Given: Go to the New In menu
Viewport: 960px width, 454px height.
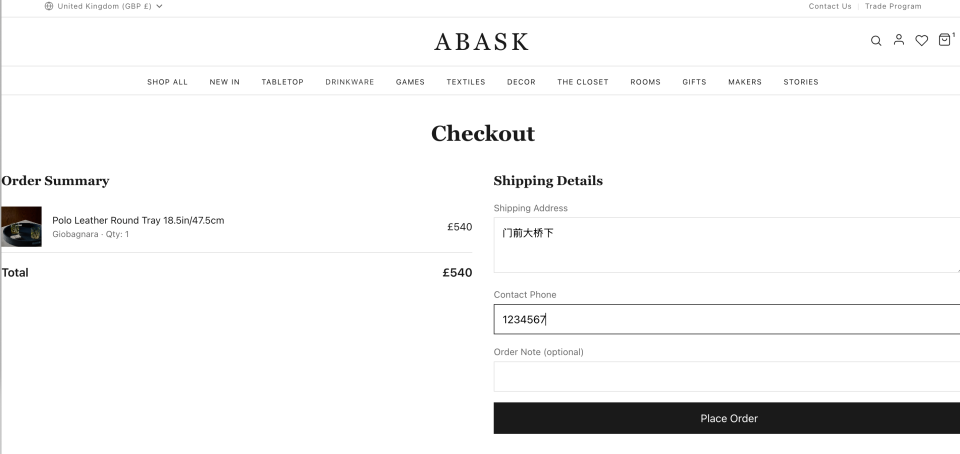Looking at the screenshot, I should [224, 82].
